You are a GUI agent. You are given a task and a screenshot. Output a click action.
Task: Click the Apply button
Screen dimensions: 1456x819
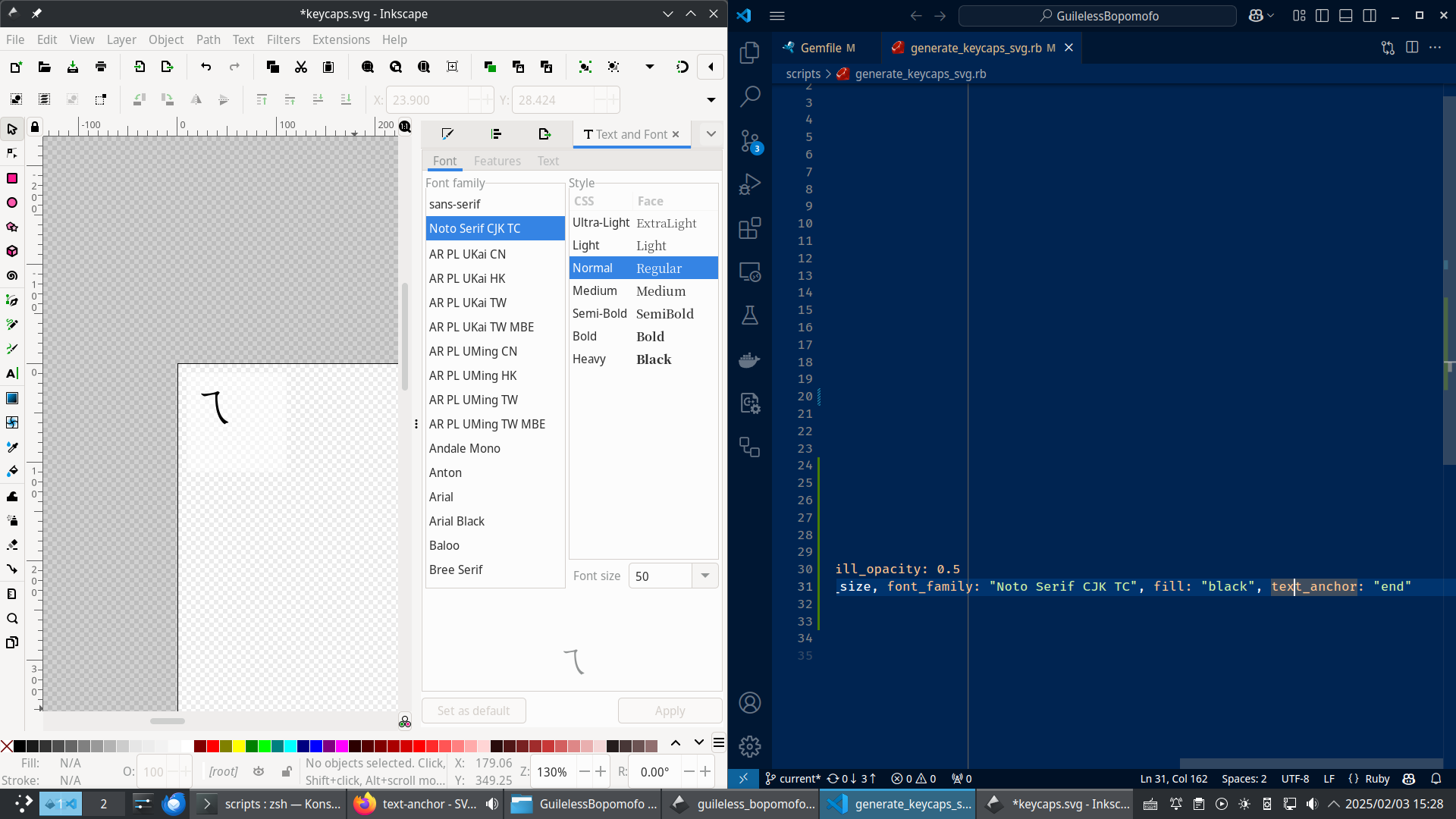tap(670, 711)
